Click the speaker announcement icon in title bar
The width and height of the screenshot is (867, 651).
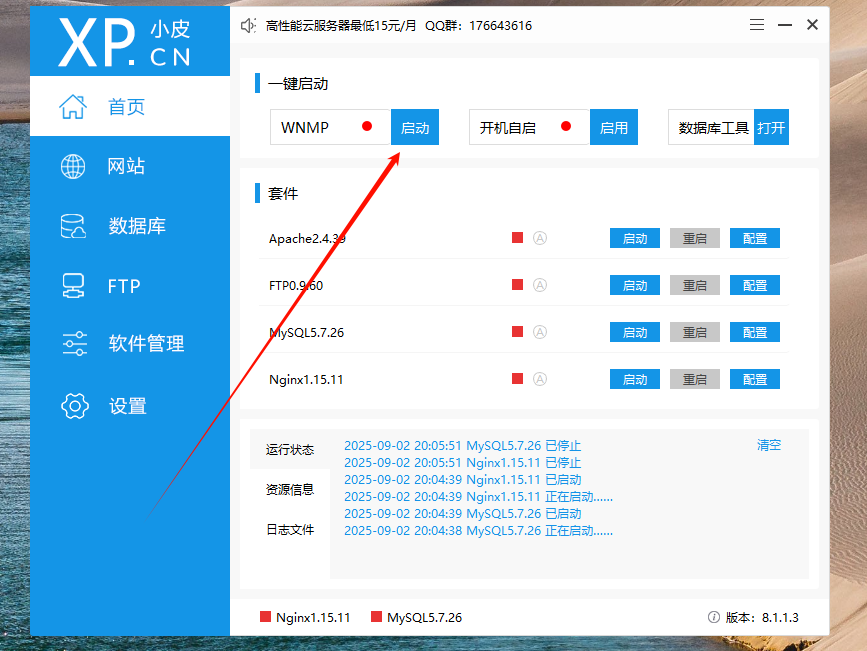[249, 25]
